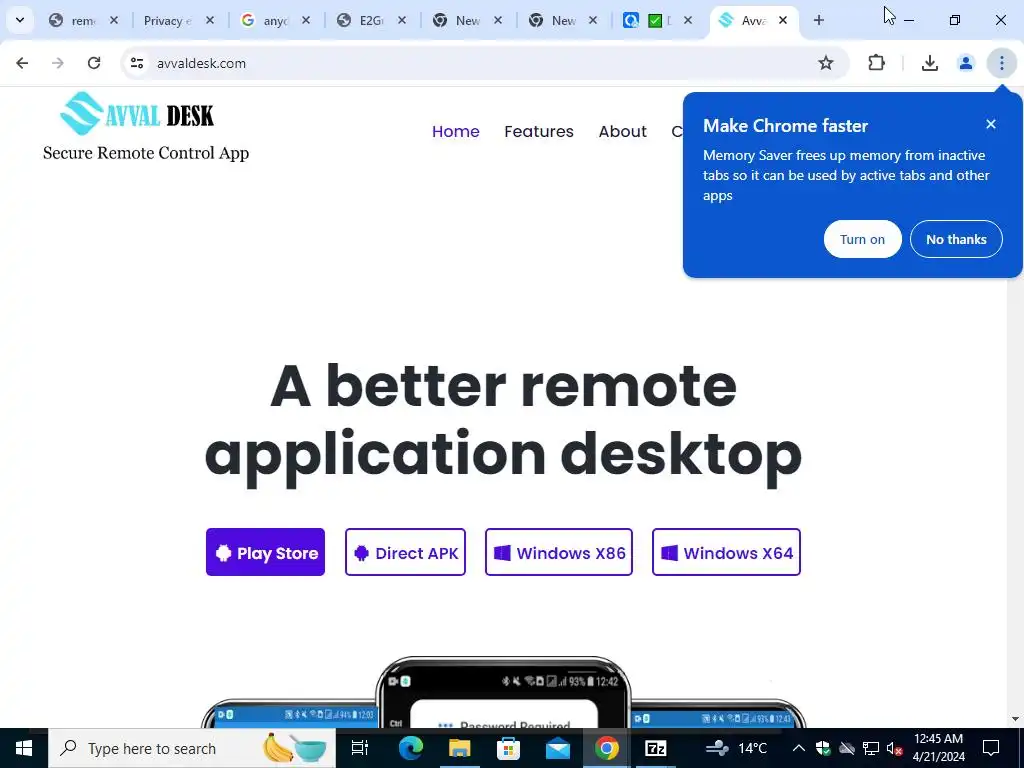Viewport: 1024px width, 768px height.
Task: View site information icon in address bar
Action: [136, 63]
